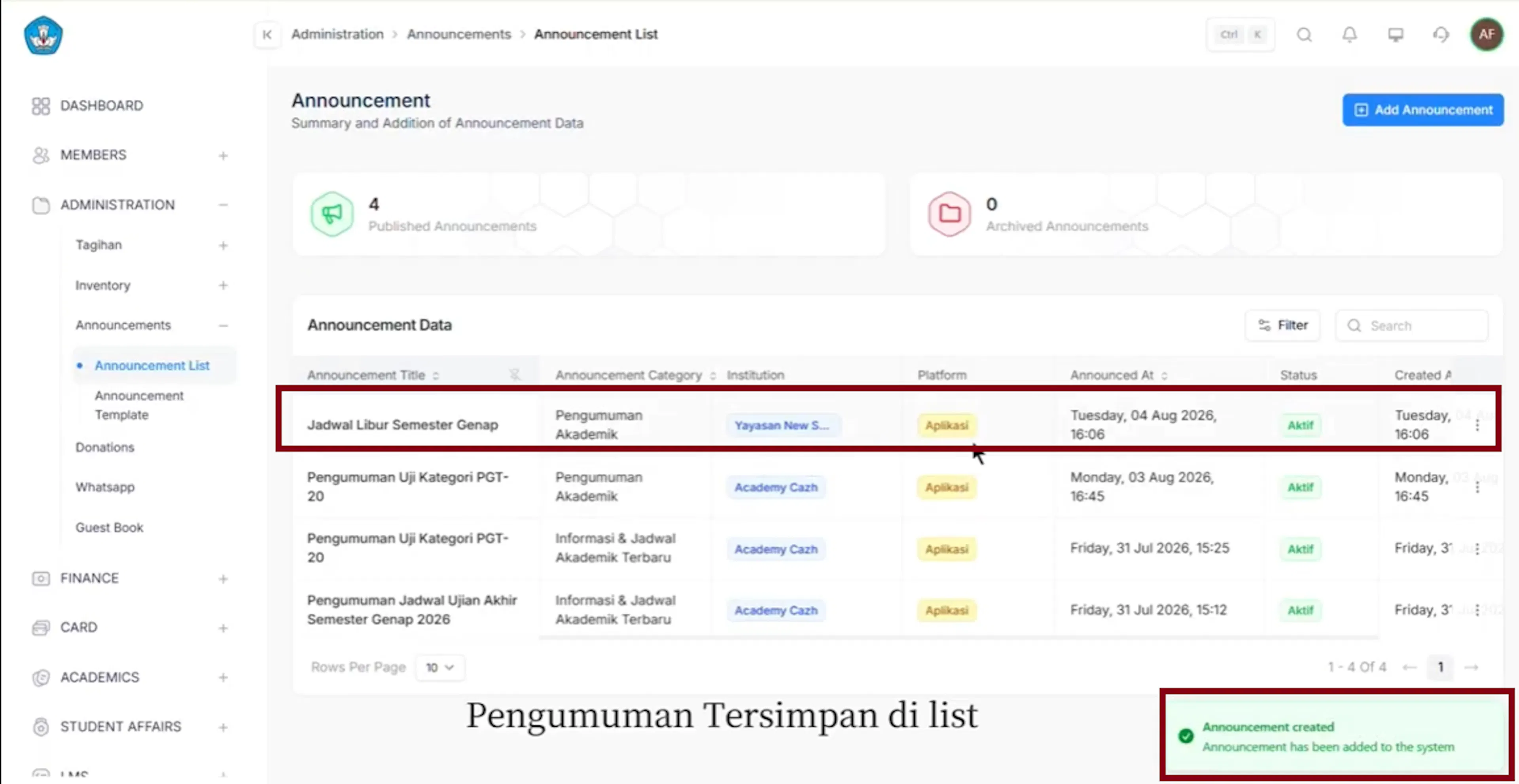Image resolution: width=1519 pixels, height=784 pixels.
Task: Open row menu for Pengumuman Jadwal Ujian Akhir
Action: 1478,610
